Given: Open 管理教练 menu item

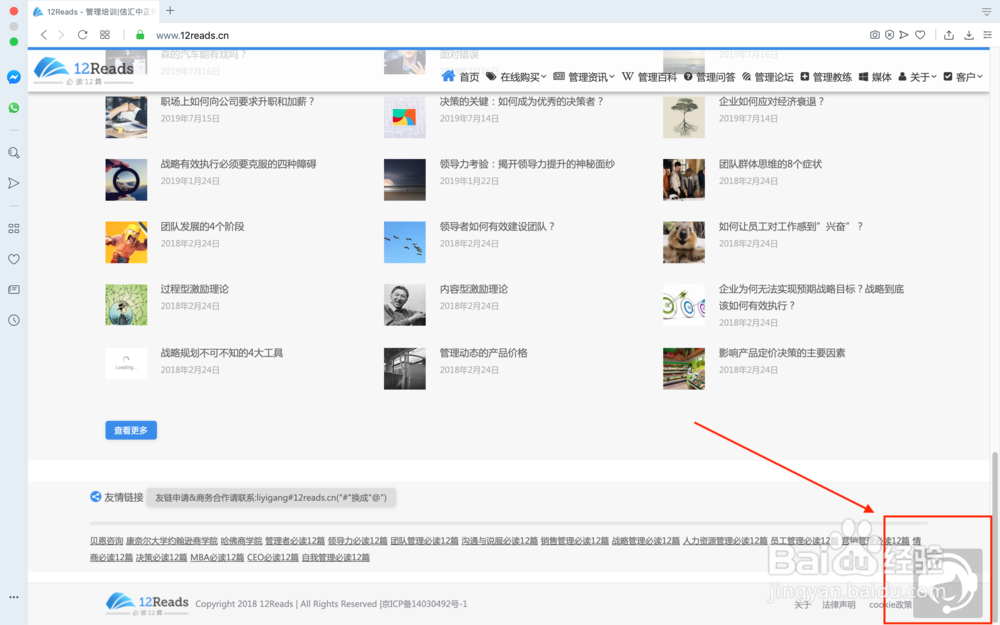Looking at the screenshot, I should click(x=826, y=77).
